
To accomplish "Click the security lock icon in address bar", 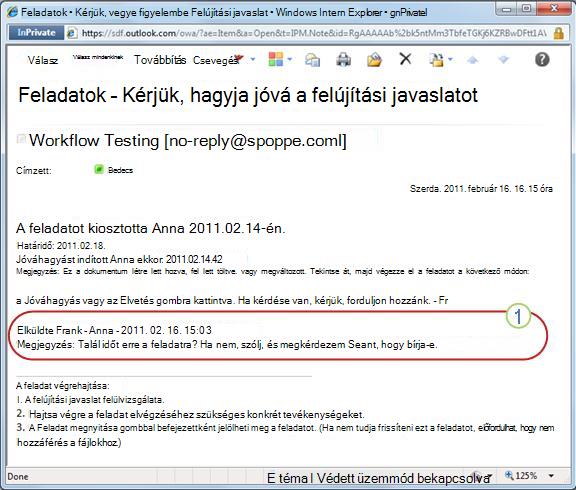I will [x=559, y=33].
